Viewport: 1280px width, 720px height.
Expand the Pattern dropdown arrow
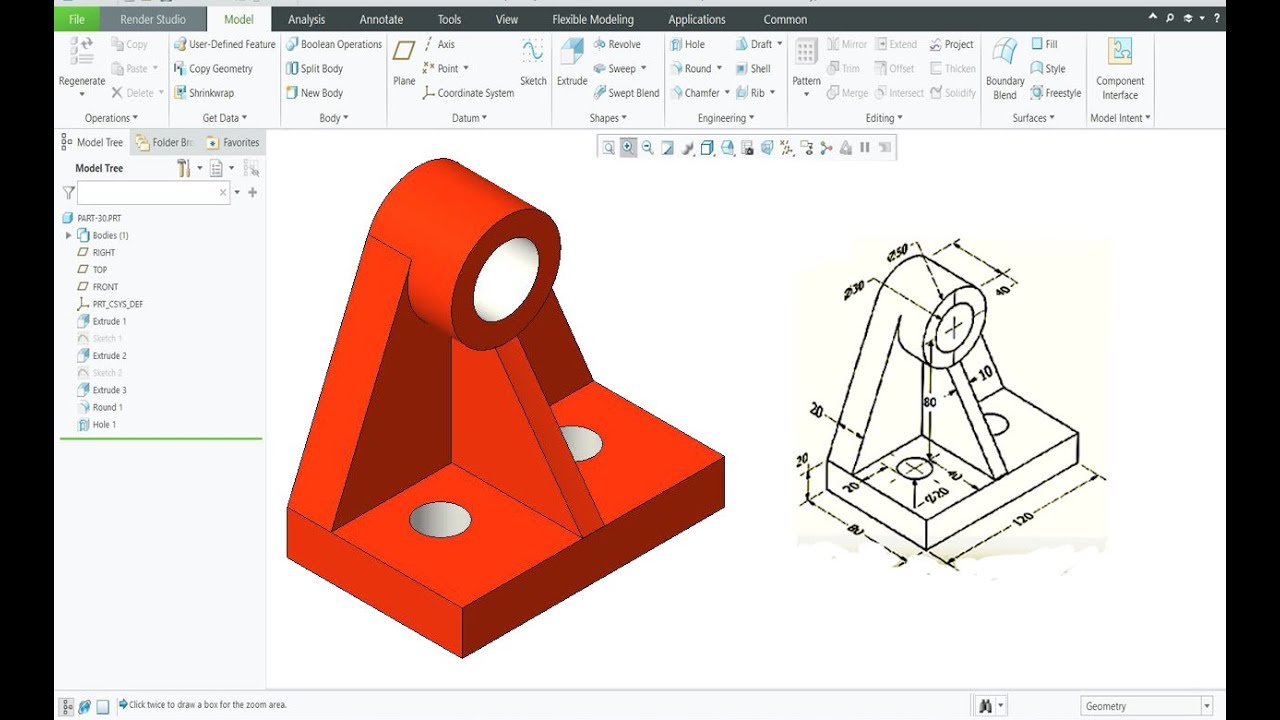tap(806, 95)
